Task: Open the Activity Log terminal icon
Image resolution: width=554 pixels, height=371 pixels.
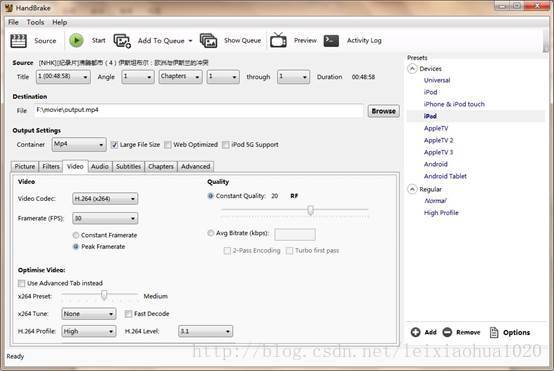Action: (331, 41)
